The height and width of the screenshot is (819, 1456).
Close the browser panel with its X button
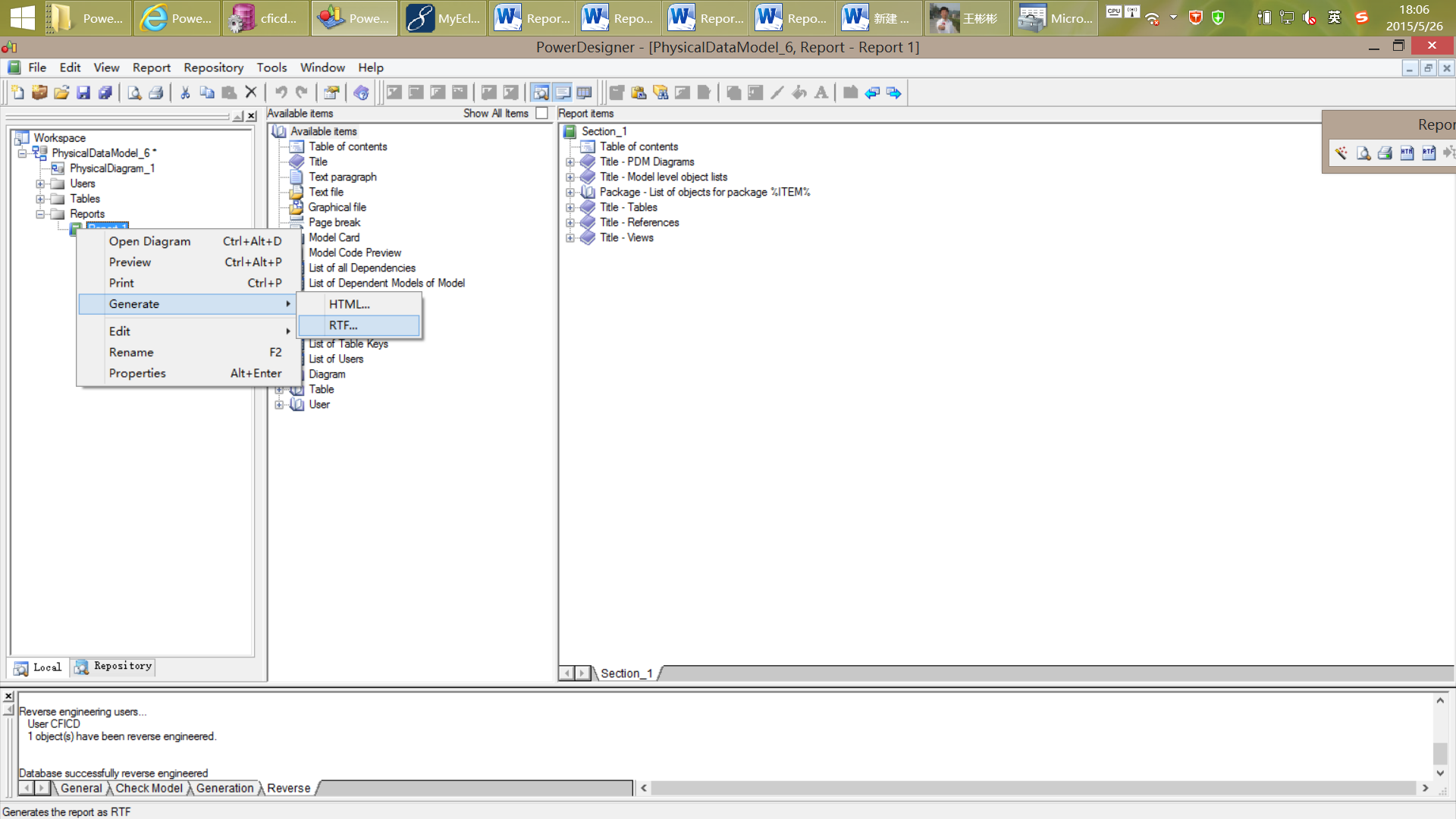pyautogui.click(x=252, y=116)
